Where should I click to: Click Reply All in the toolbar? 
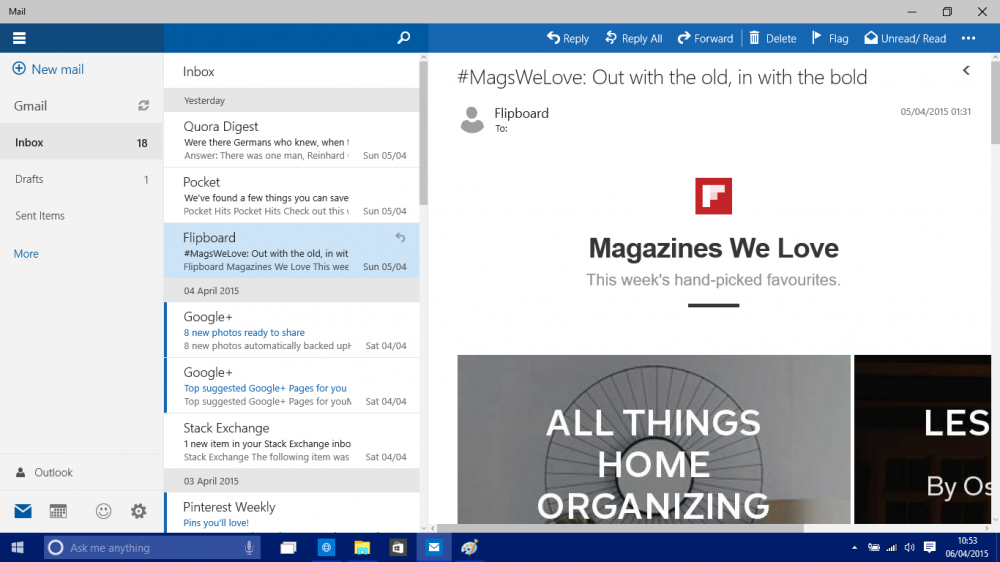point(633,38)
